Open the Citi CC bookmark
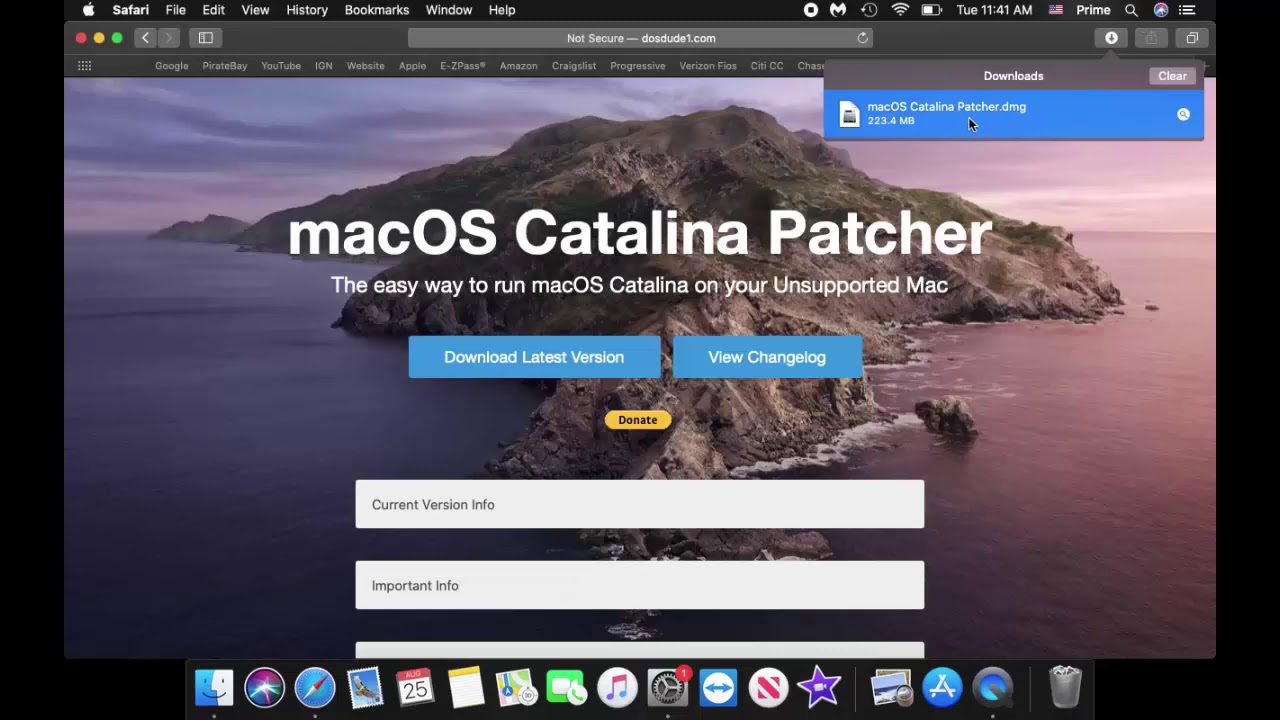Viewport: 1280px width, 720px height. click(767, 66)
